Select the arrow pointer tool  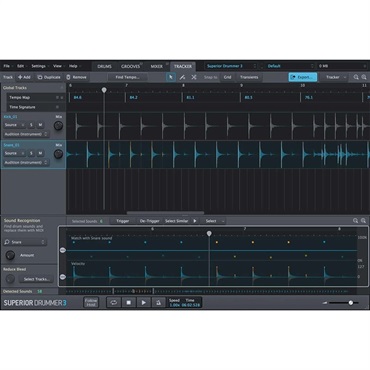point(171,77)
